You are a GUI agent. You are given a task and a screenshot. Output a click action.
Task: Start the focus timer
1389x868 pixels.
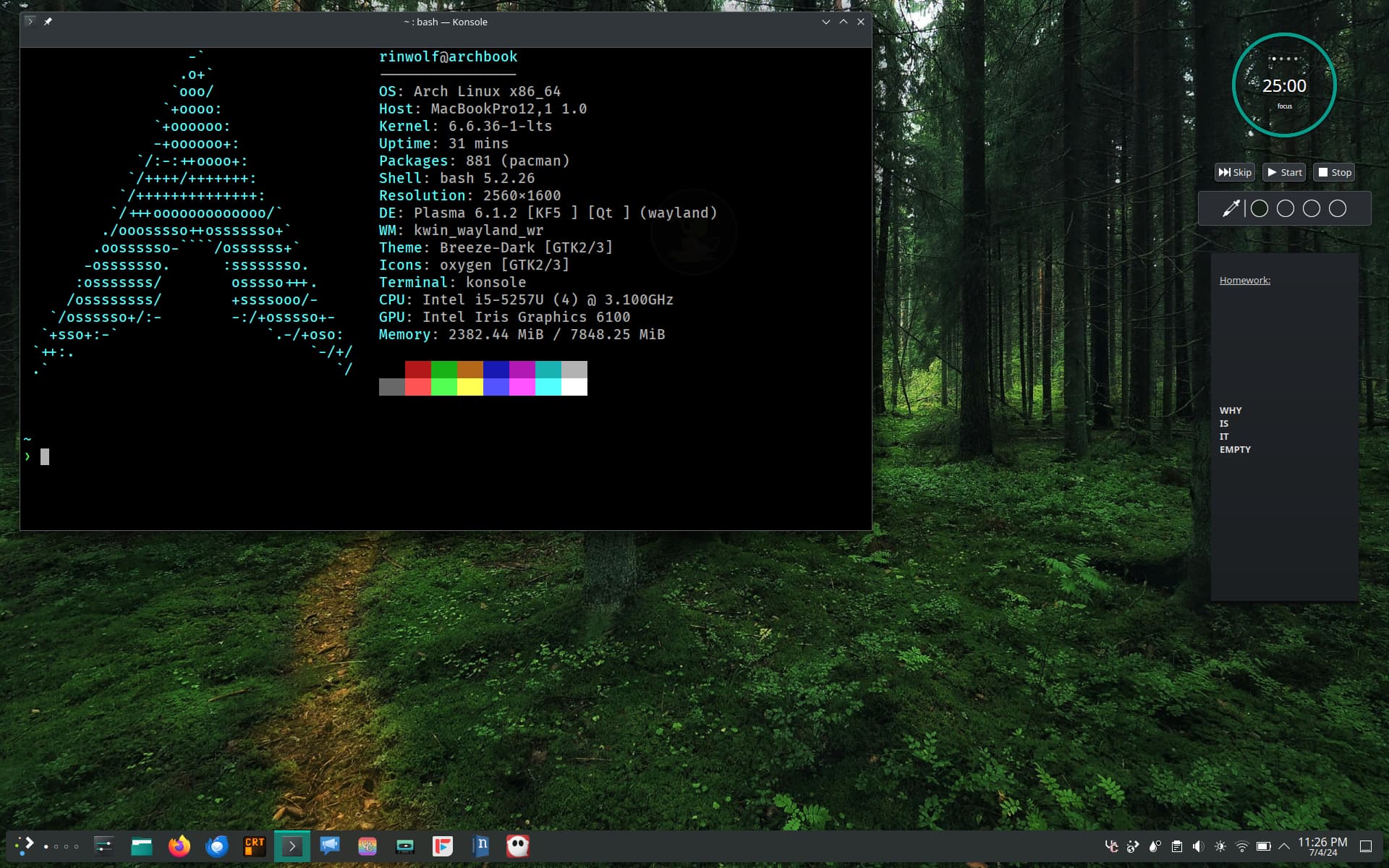pyautogui.click(x=1284, y=172)
